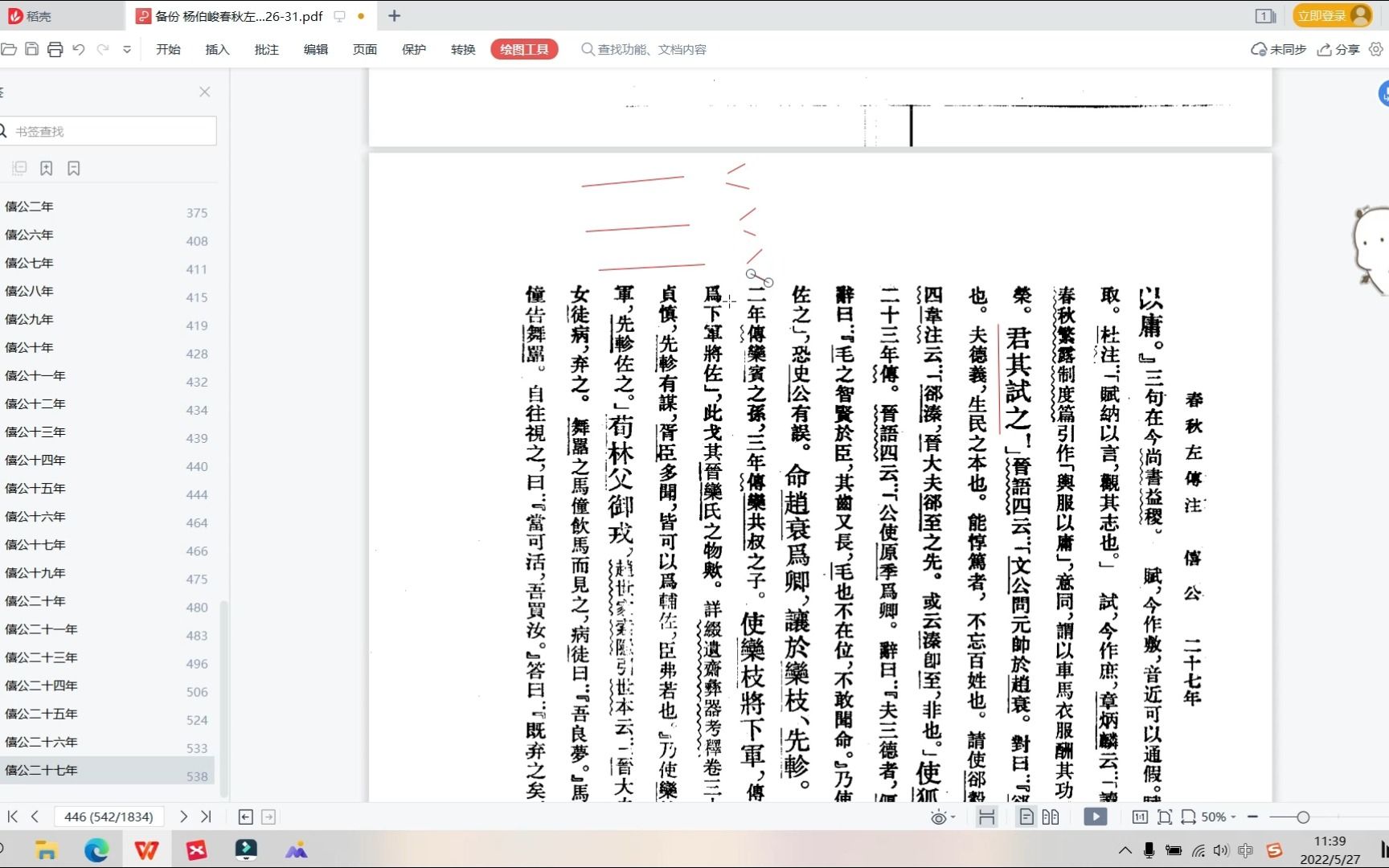The height and width of the screenshot is (868, 1389).
Task: Click the volume icon in system tray
Action: click(x=1221, y=850)
